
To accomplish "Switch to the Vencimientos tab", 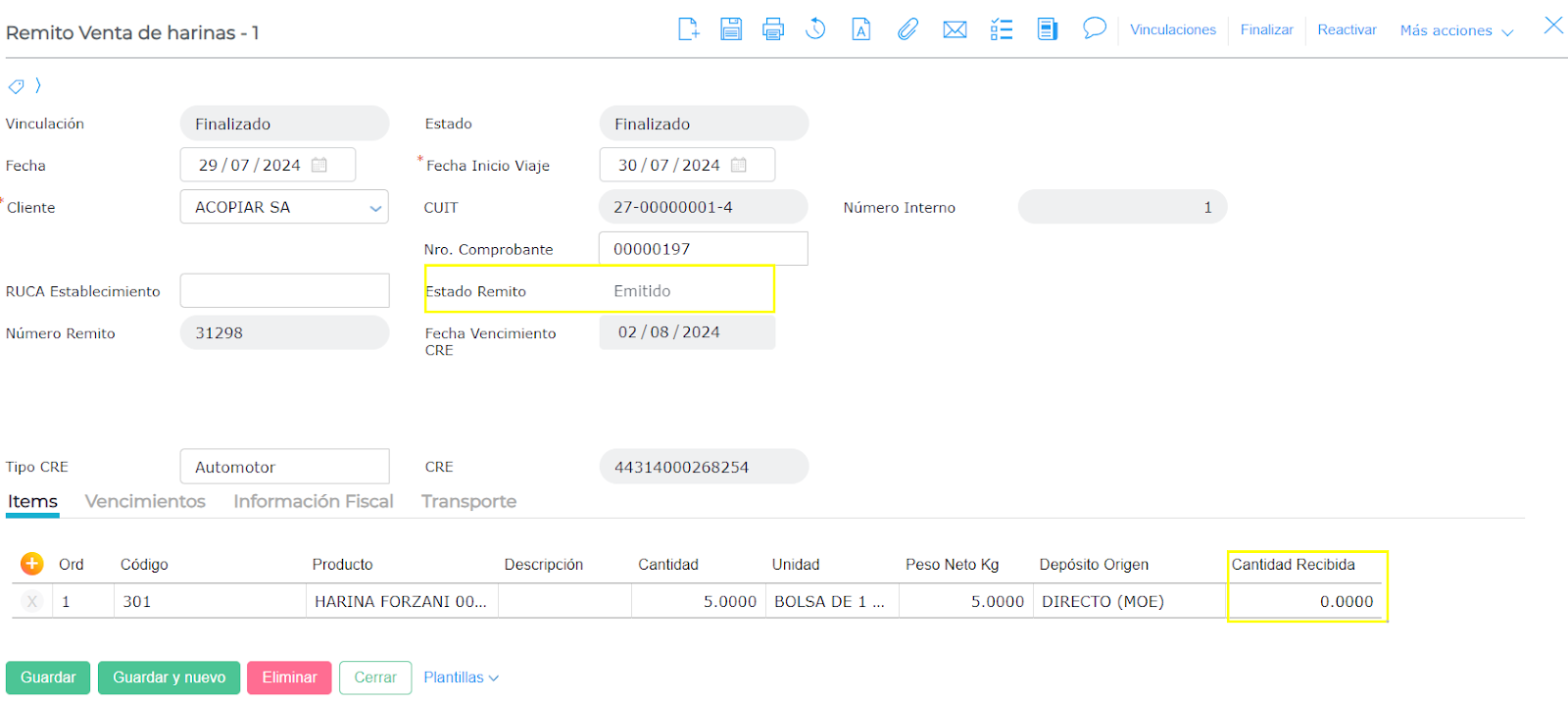I will [x=145, y=501].
